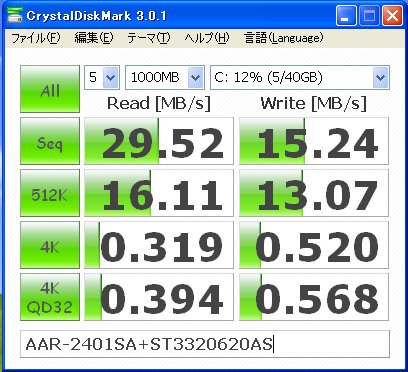The height and width of the screenshot is (372, 408).
Task: Start the 4K benchmark test
Action: (x=50, y=245)
